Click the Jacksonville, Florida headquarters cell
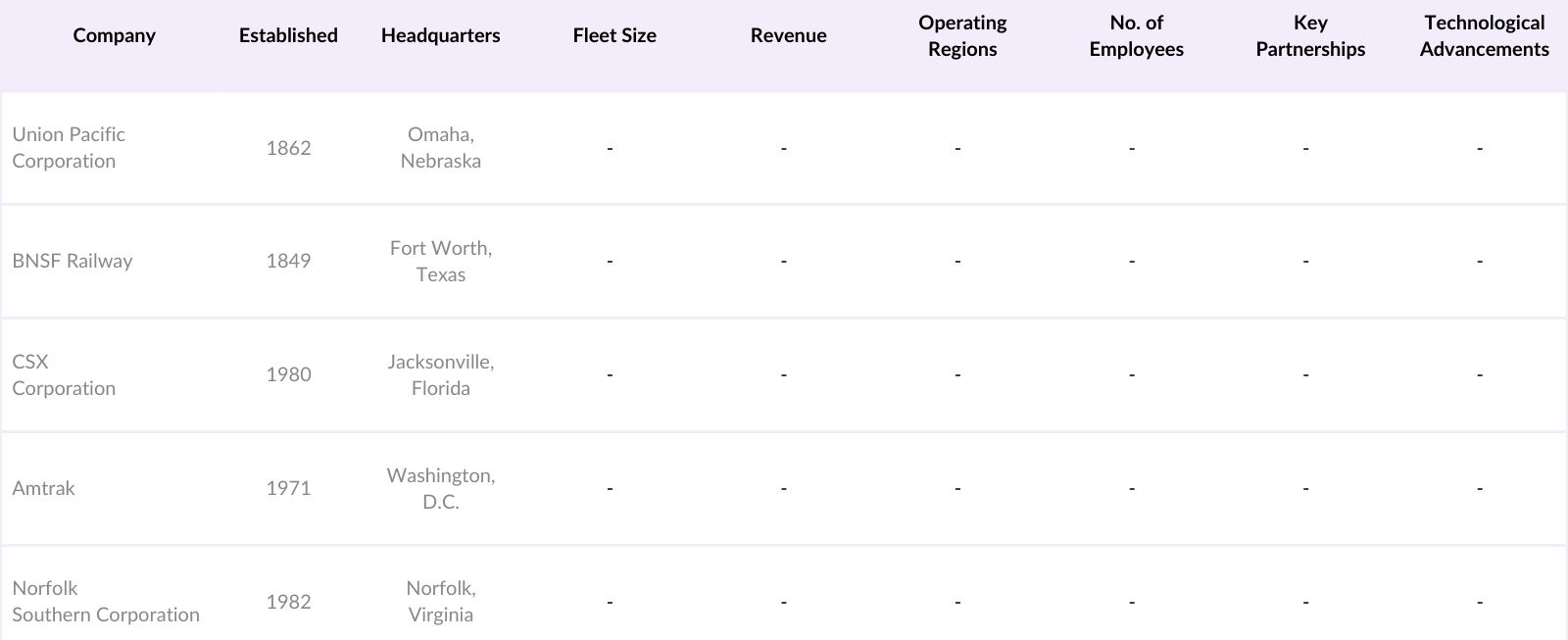 (x=440, y=374)
